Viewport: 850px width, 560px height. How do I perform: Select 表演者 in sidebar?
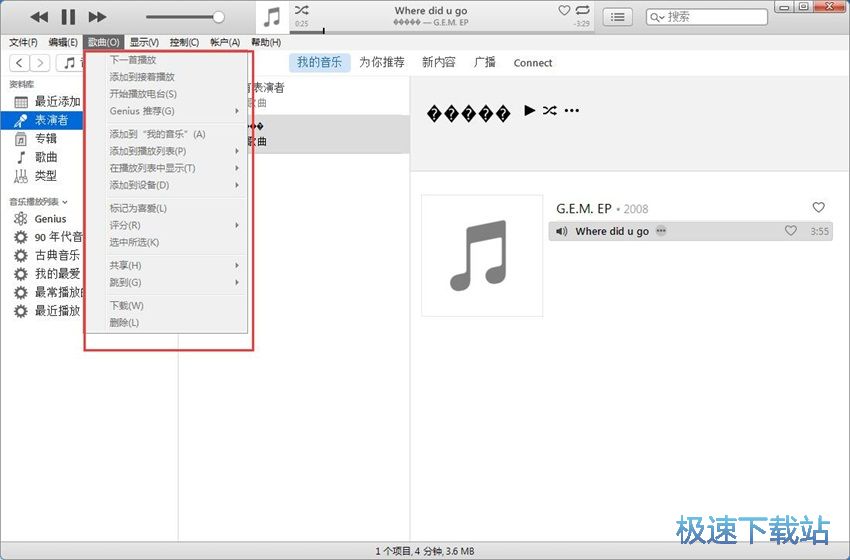coord(42,120)
